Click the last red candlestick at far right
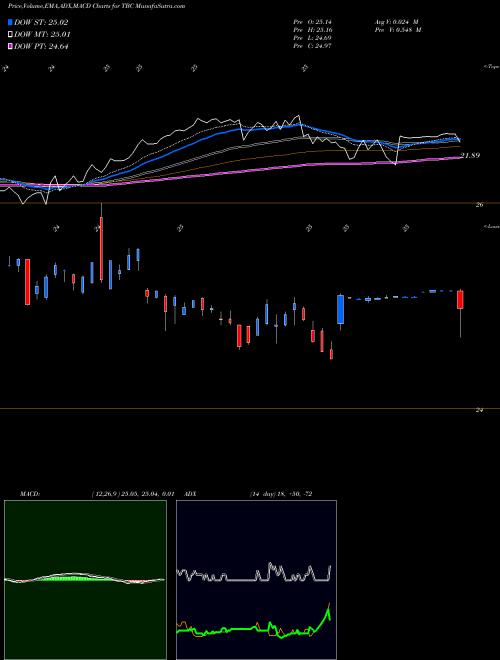The width and height of the screenshot is (500, 660). point(460,300)
